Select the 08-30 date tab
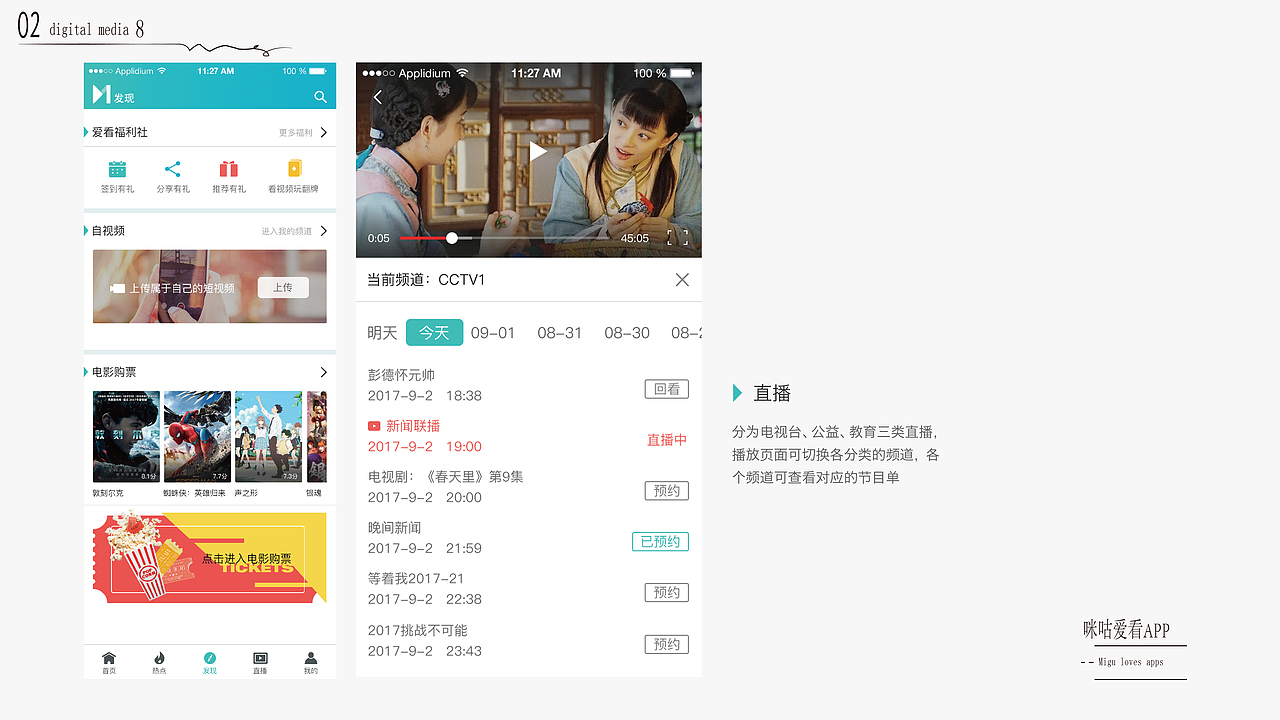This screenshot has height=720, width=1280. tap(627, 333)
